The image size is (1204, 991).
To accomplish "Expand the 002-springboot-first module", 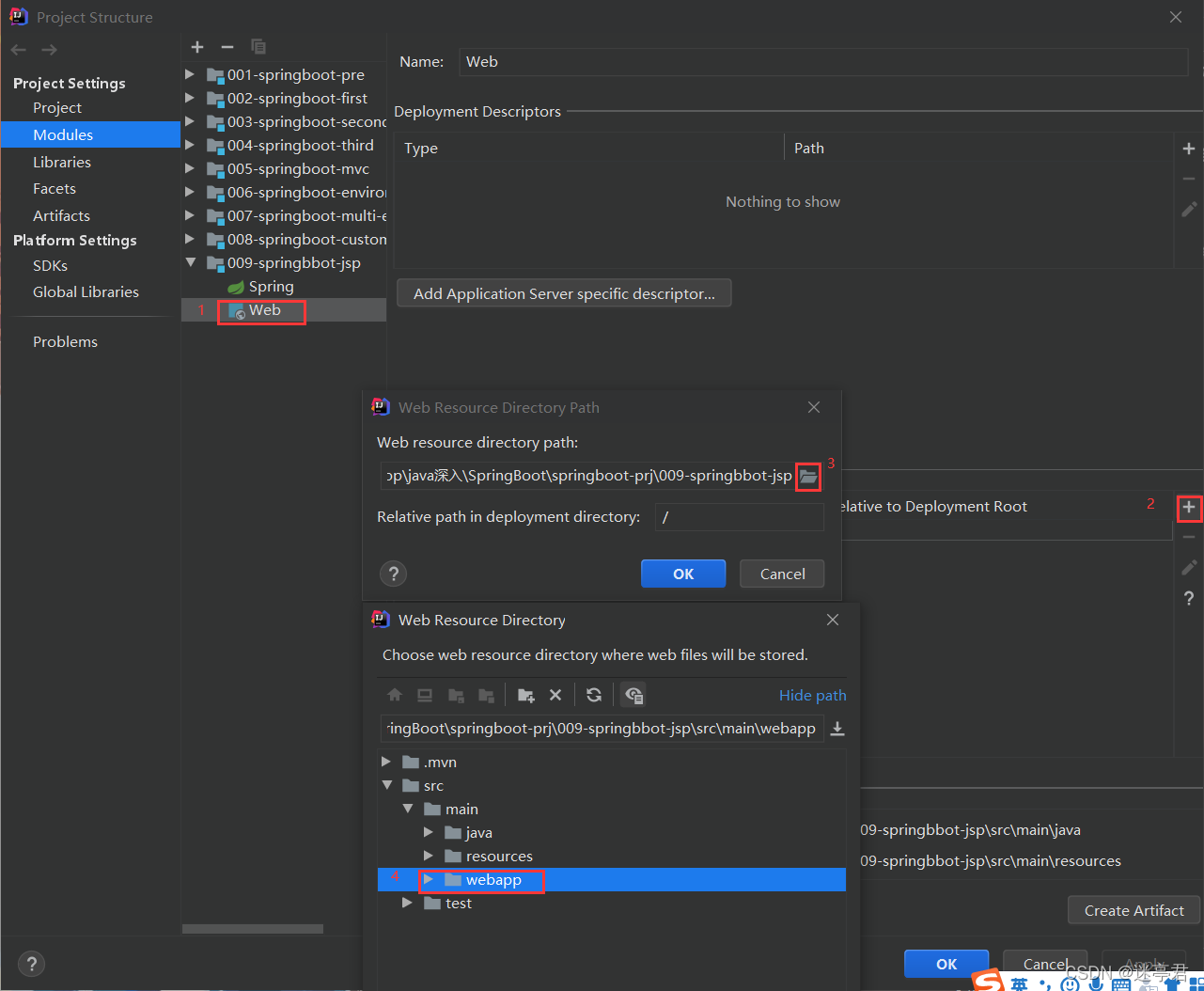I will click(190, 98).
